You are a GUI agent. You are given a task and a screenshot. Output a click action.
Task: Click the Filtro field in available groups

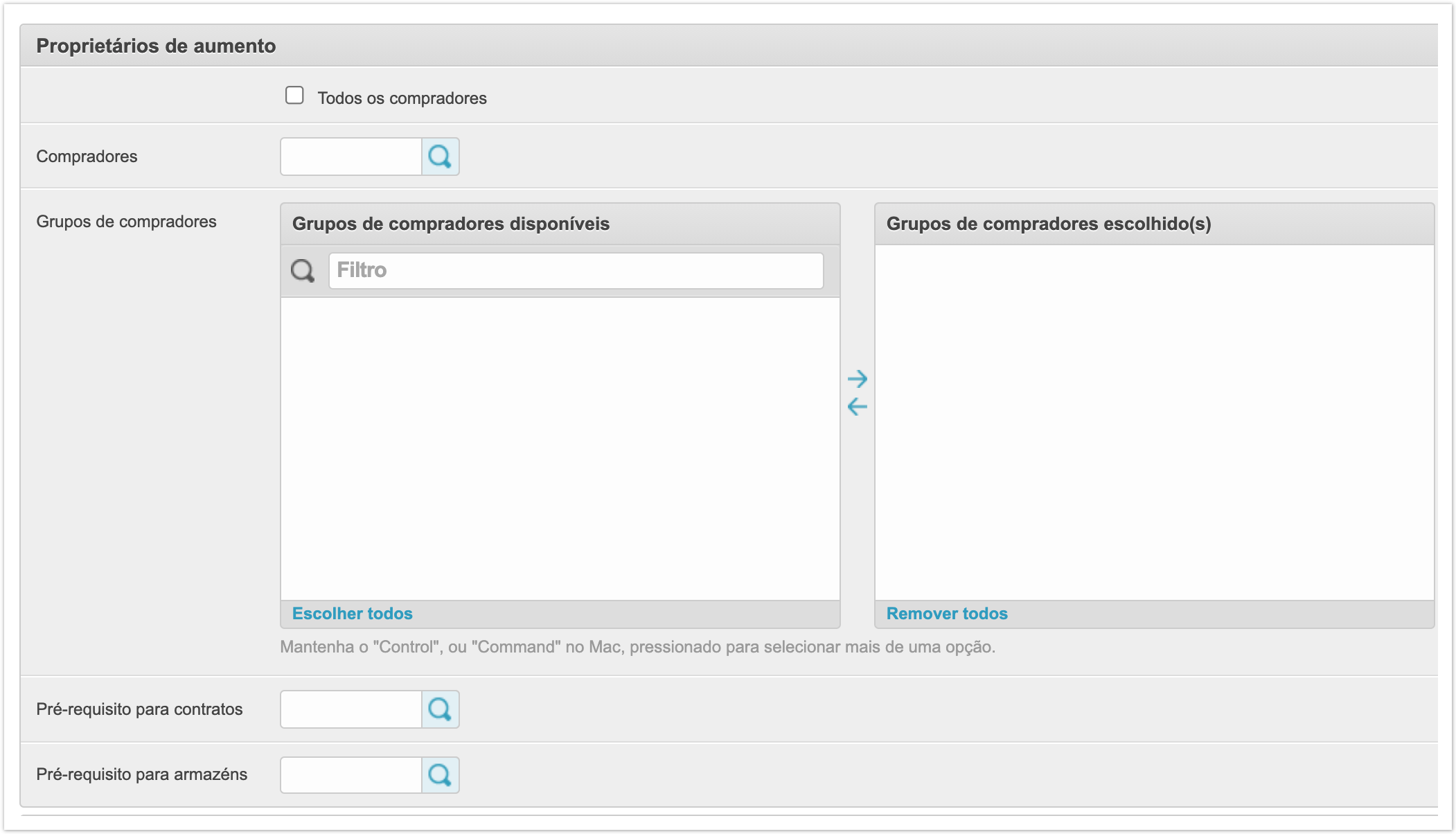[x=576, y=270]
